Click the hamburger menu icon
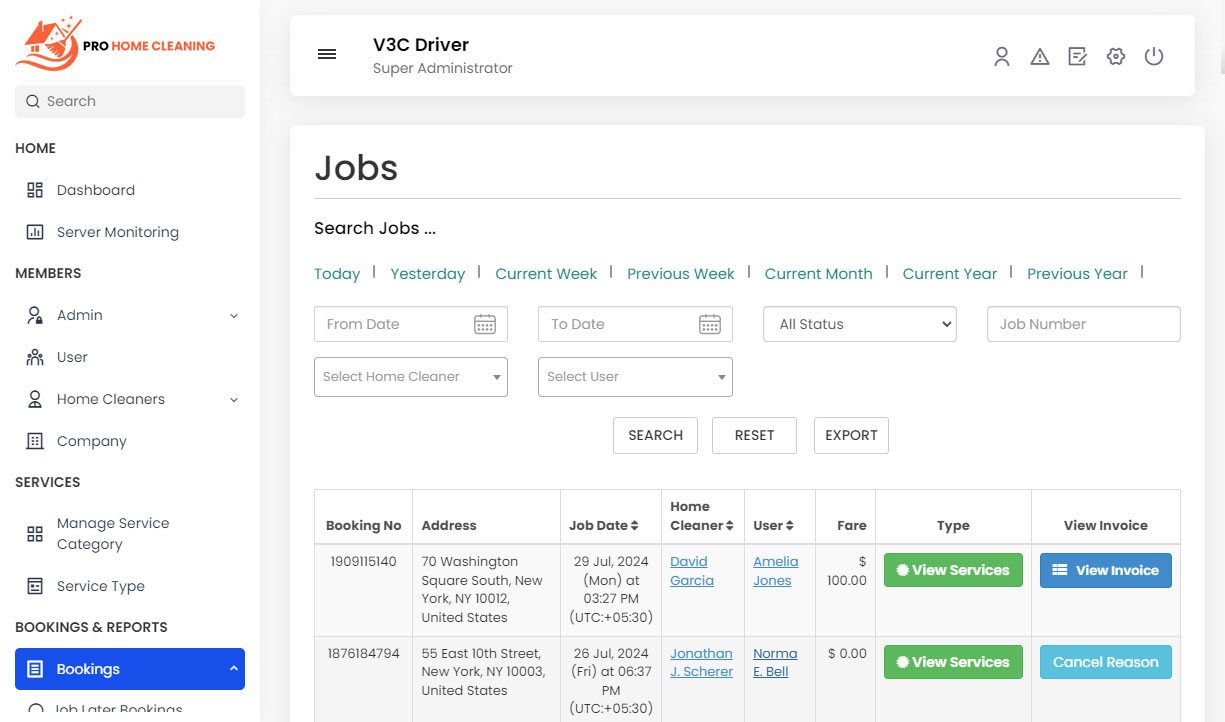The width and height of the screenshot is (1225, 722). (327, 55)
